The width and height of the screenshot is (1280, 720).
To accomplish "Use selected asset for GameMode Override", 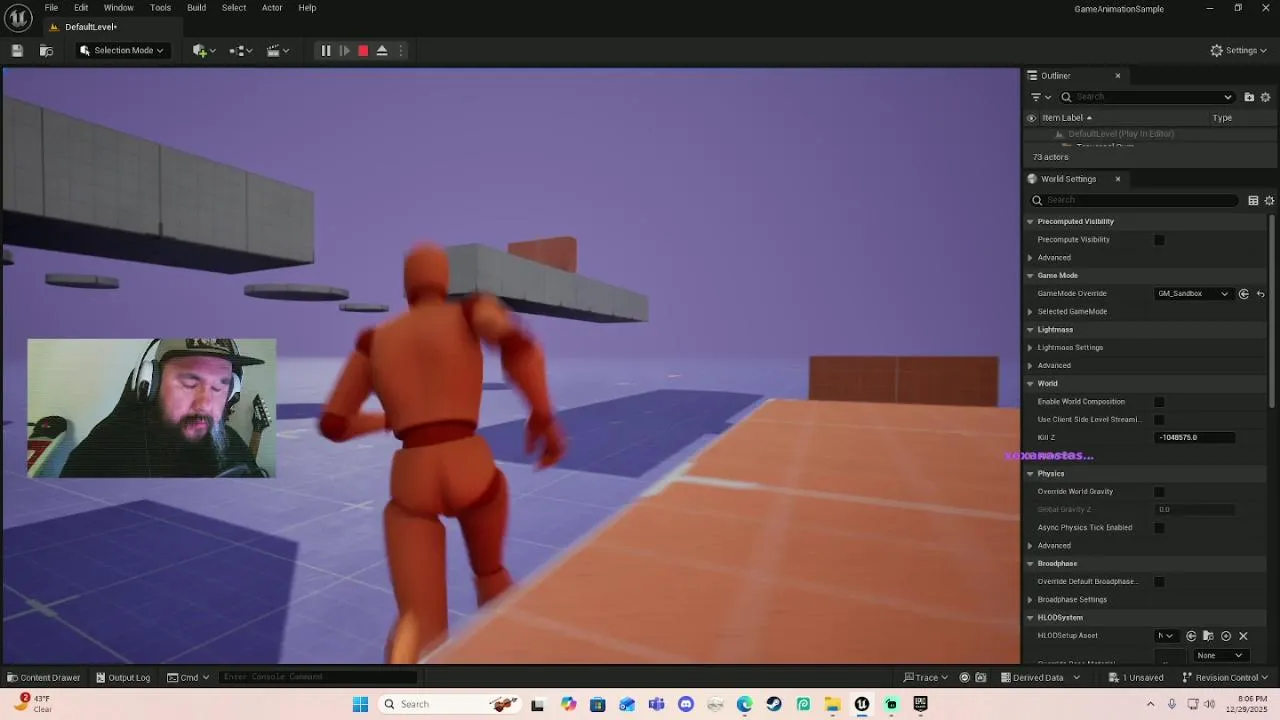I will pos(1244,294).
